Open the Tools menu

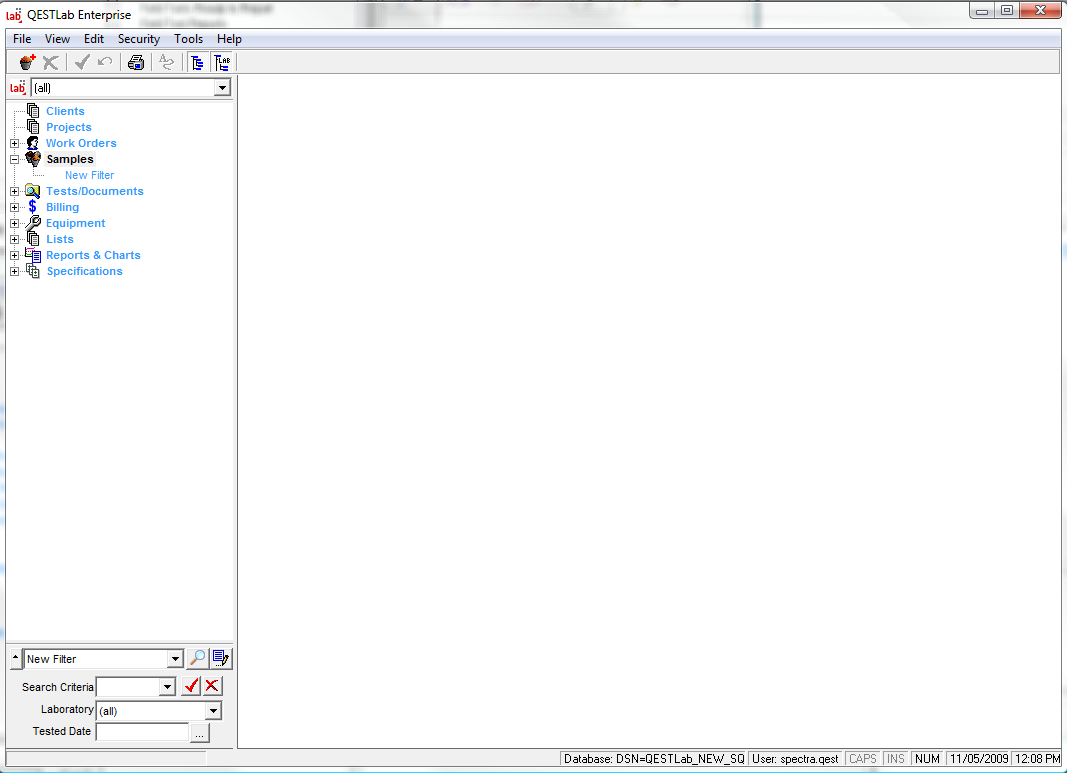point(188,39)
